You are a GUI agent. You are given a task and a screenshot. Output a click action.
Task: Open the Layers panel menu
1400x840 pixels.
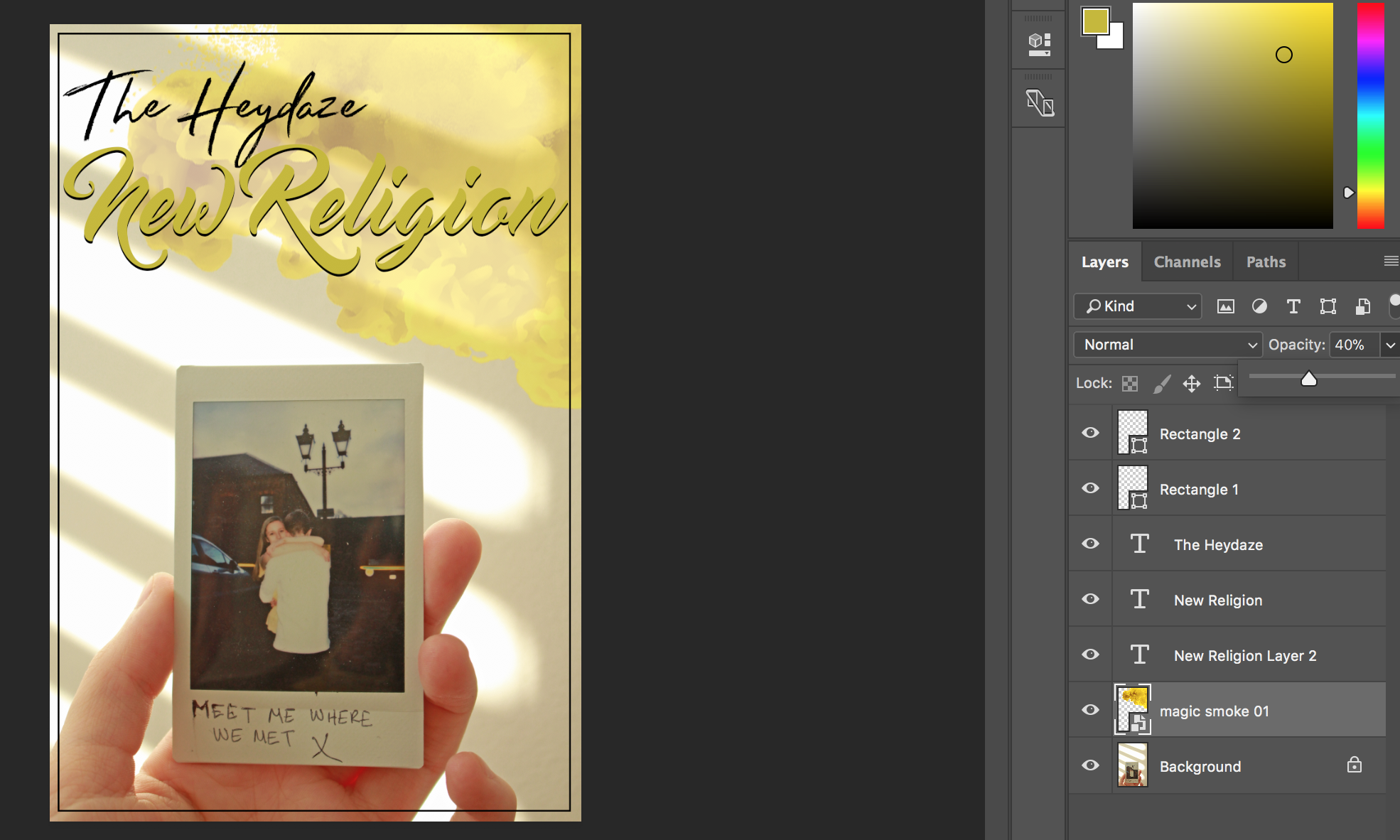click(1391, 262)
